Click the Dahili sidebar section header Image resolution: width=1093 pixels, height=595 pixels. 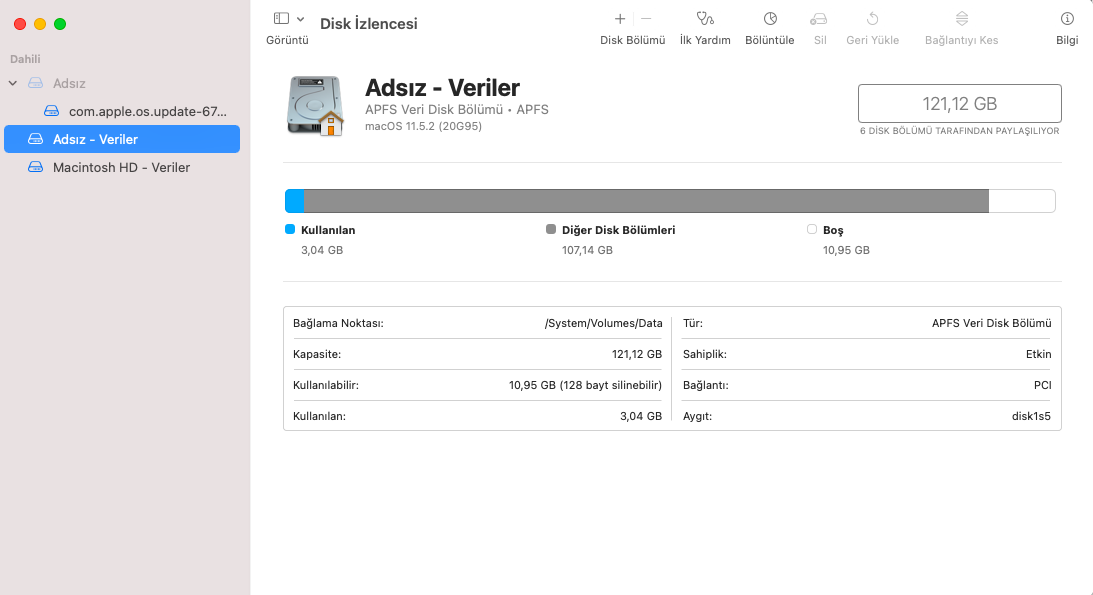pos(25,59)
